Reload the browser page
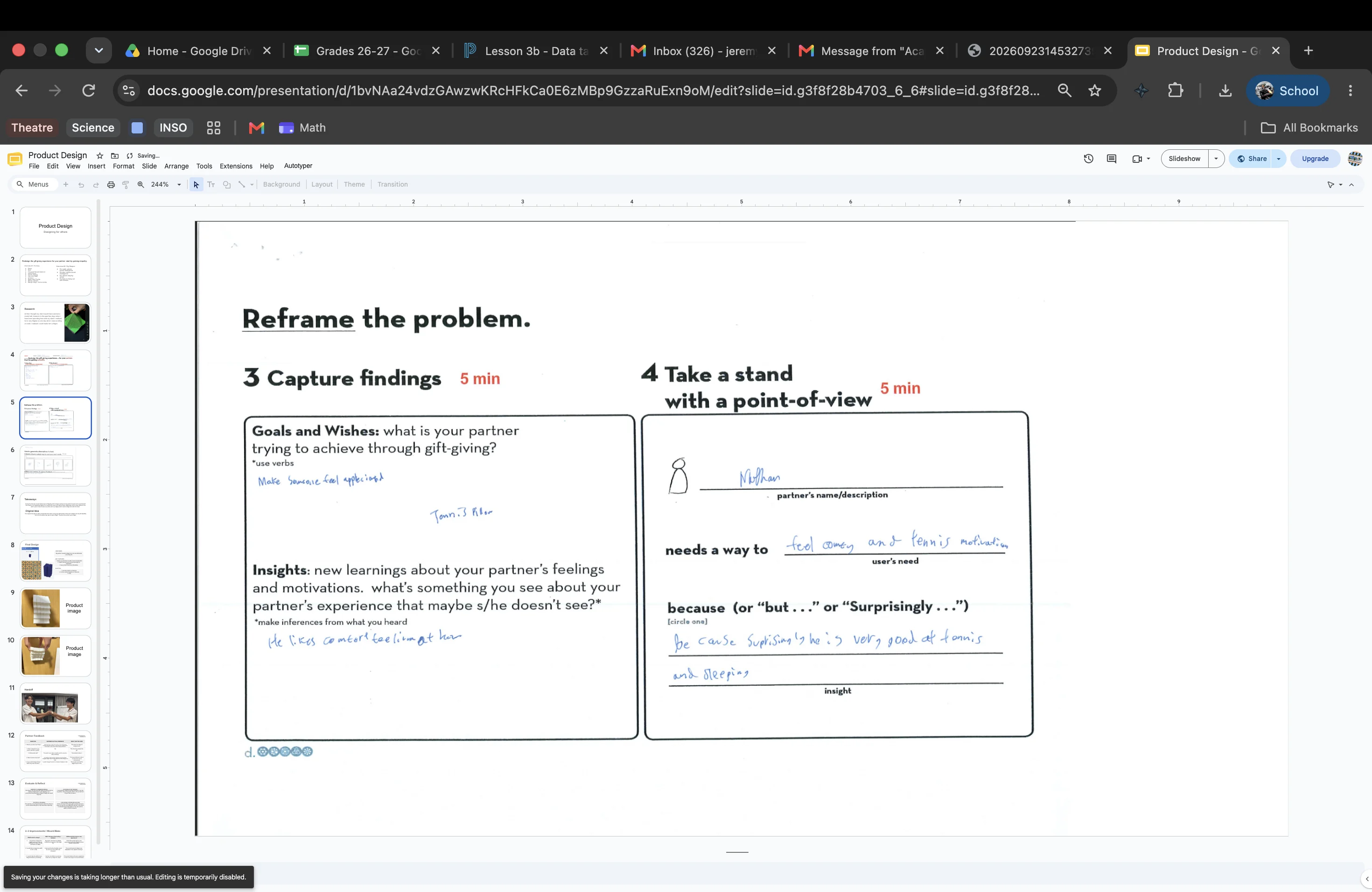Image resolution: width=1372 pixels, height=892 pixels. (88, 91)
